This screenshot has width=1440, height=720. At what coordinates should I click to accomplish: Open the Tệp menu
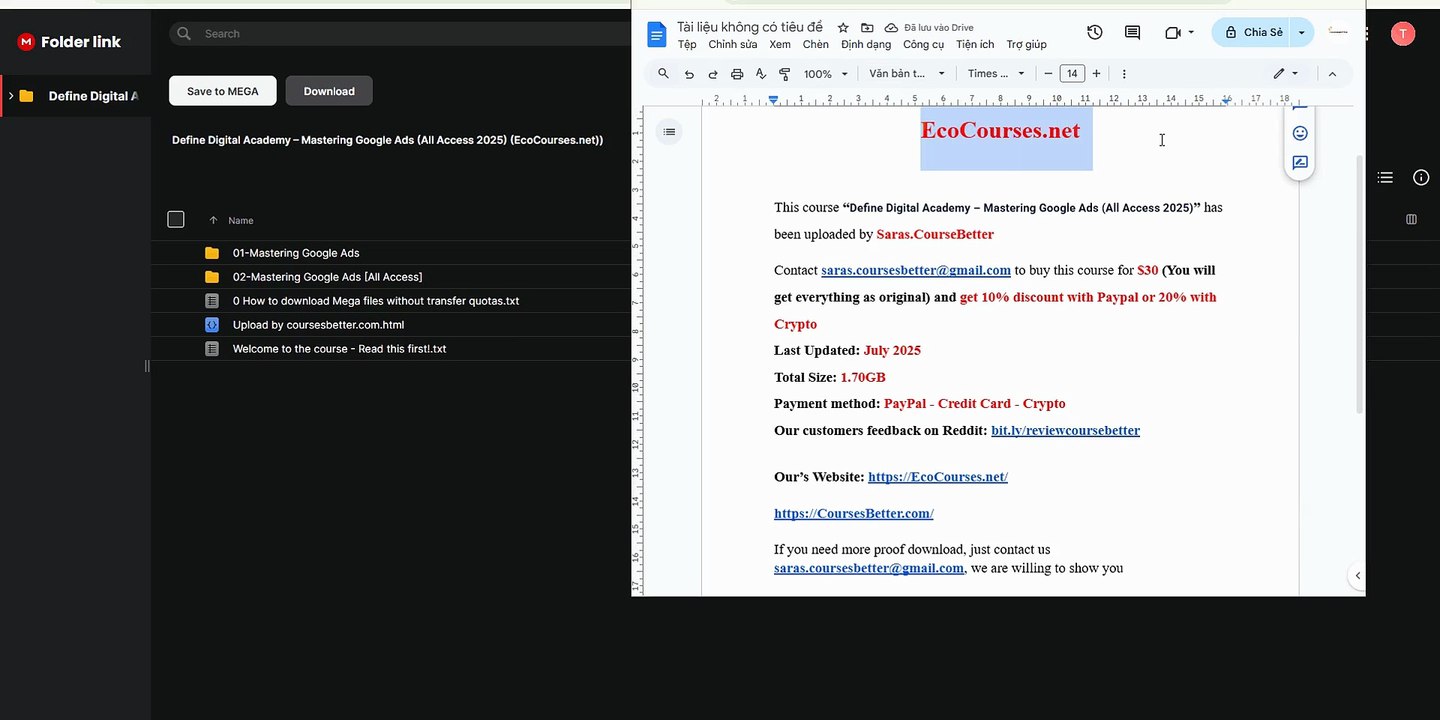(x=687, y=44)
